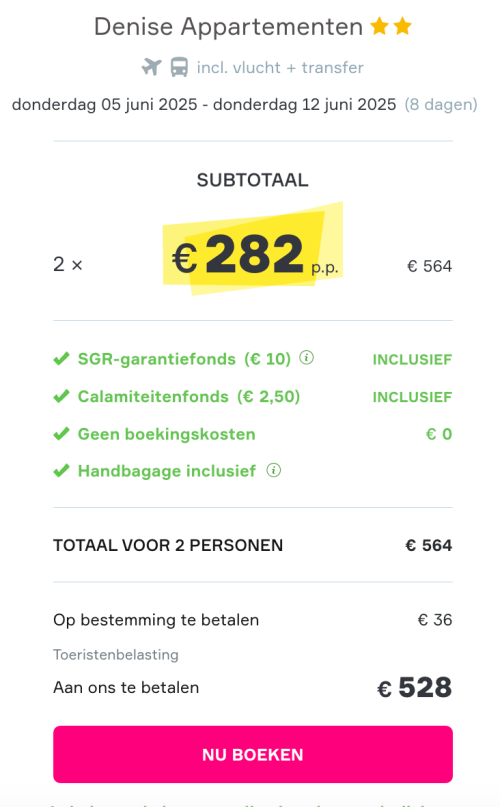
Task: Click the bus transfer icon
Action: coord(179,67)
